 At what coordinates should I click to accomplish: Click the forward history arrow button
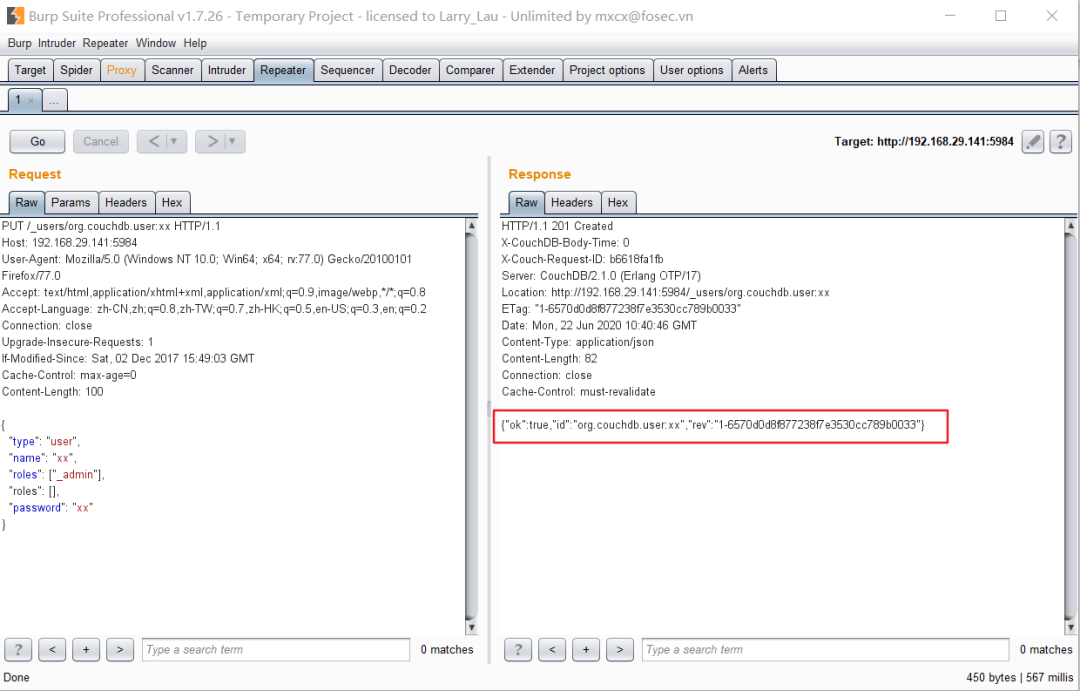pos(212,141)
